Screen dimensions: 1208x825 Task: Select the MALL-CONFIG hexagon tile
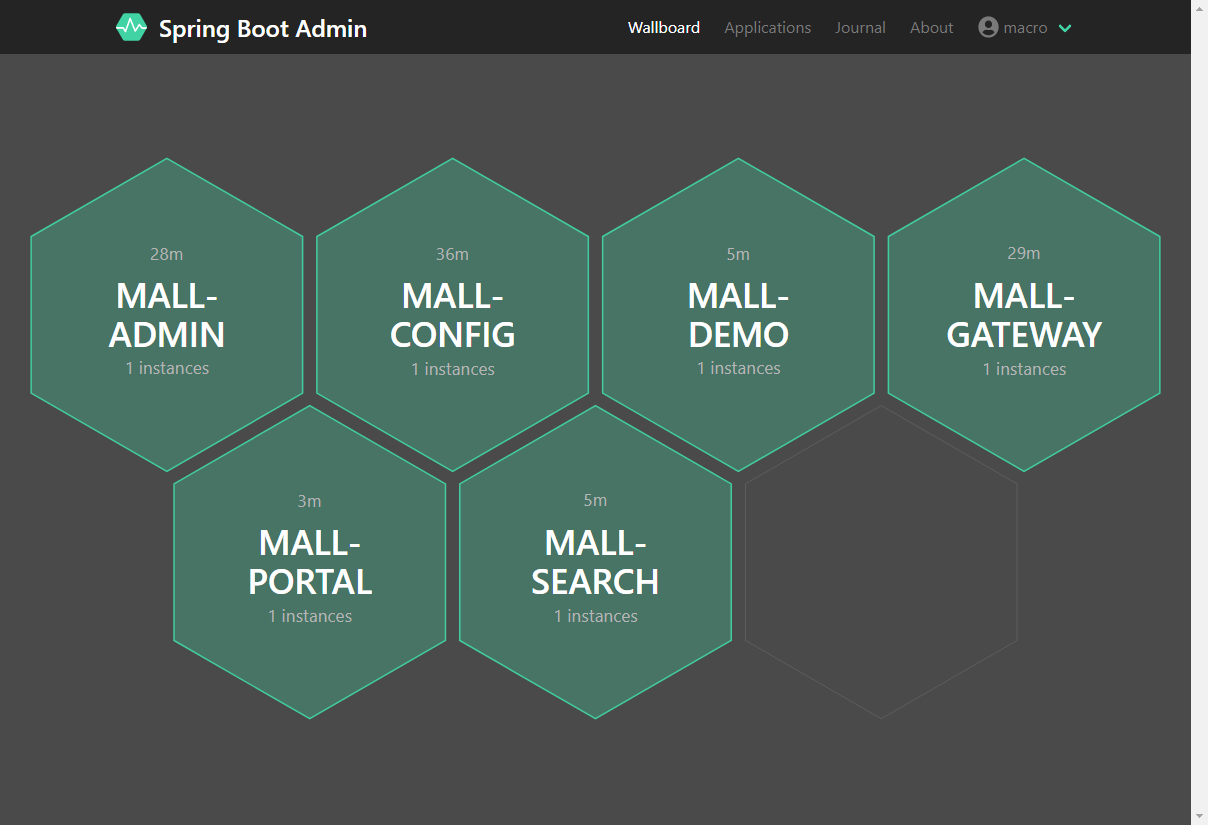tap(452, 315)
